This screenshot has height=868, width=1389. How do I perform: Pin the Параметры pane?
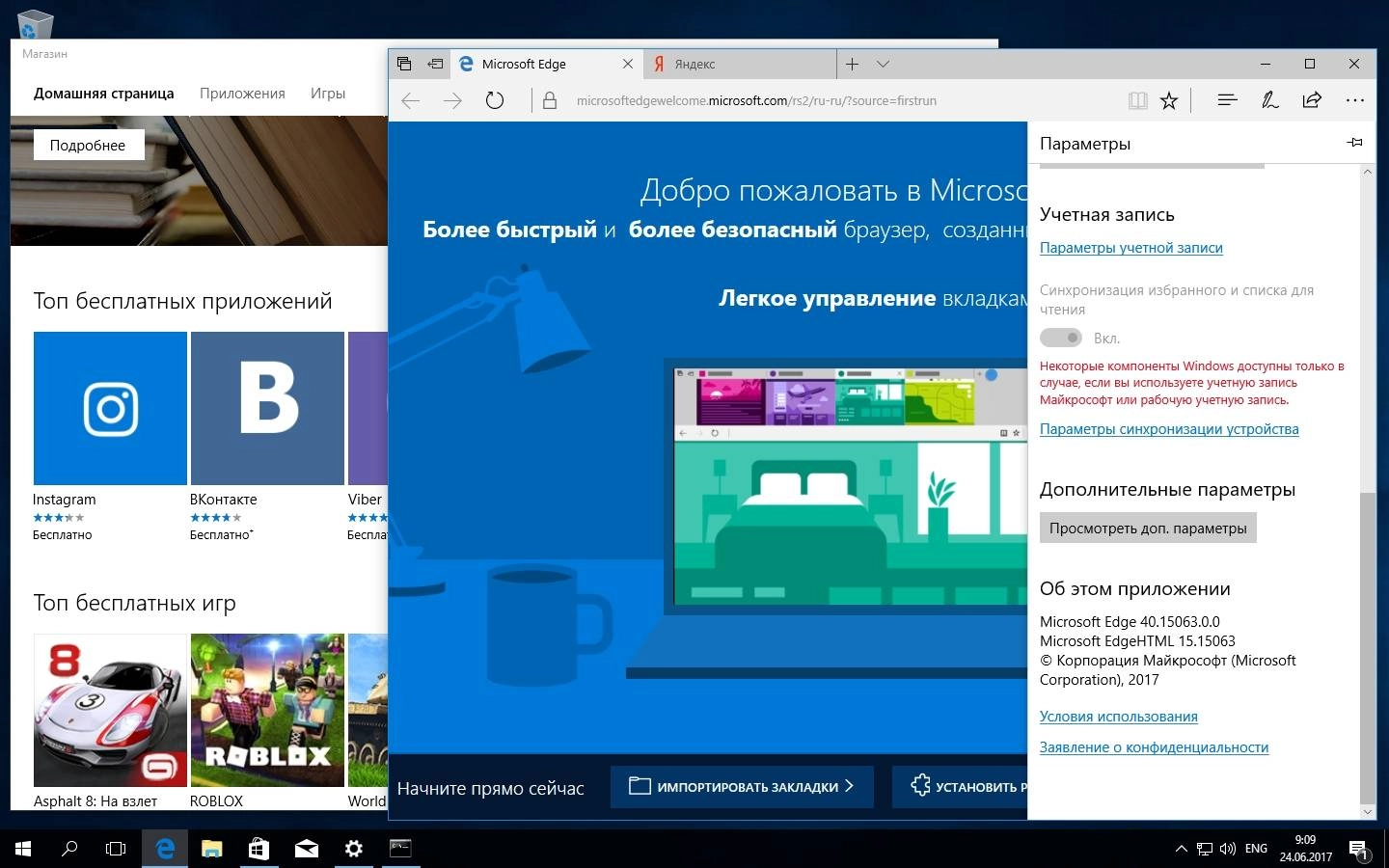pos(1354,143)
